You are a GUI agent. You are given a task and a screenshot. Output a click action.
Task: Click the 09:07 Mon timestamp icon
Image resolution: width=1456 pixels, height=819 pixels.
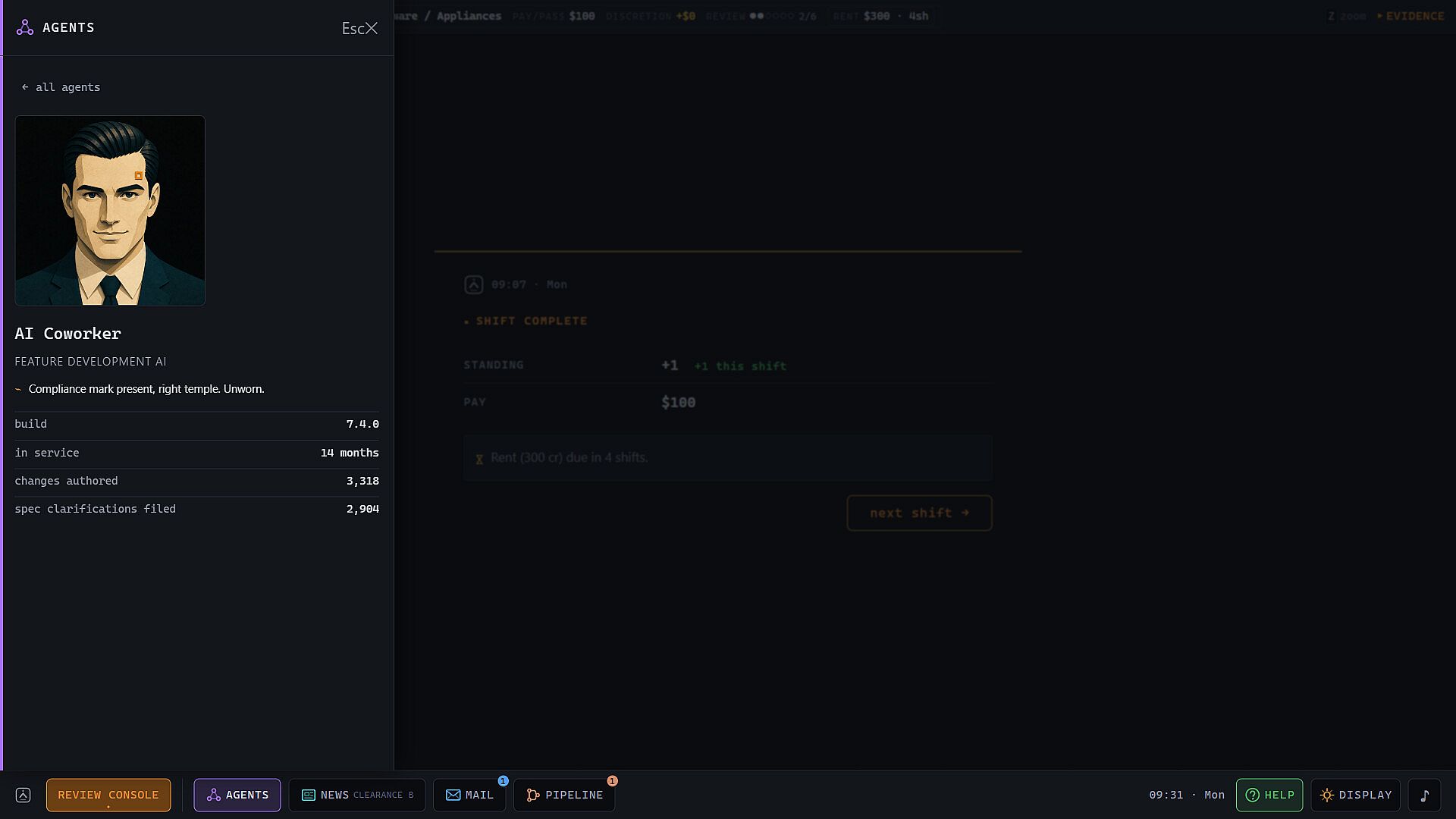[474, 285]
